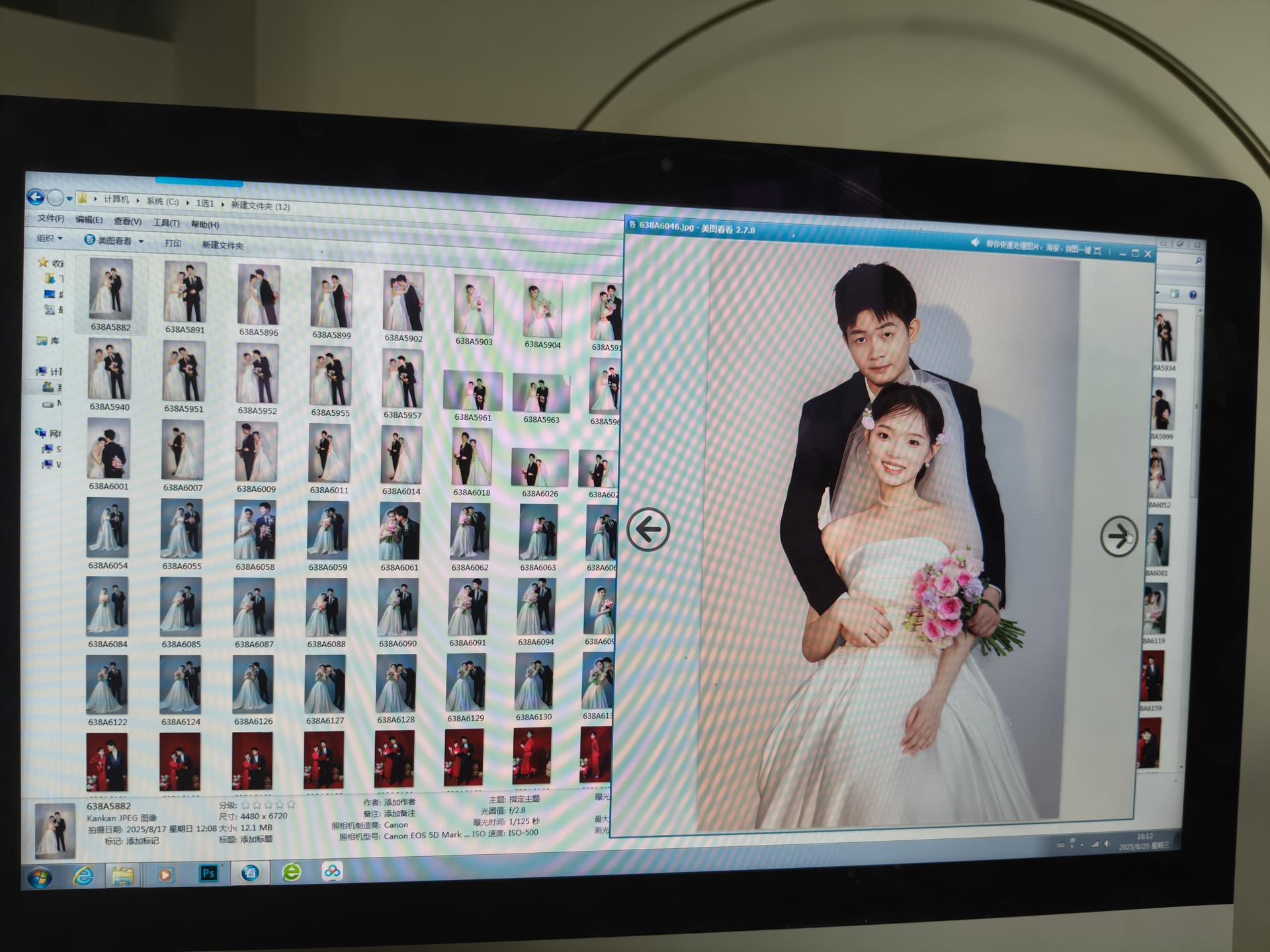Click 美图看看 app icon in viewer title

(x=632, y=225)
